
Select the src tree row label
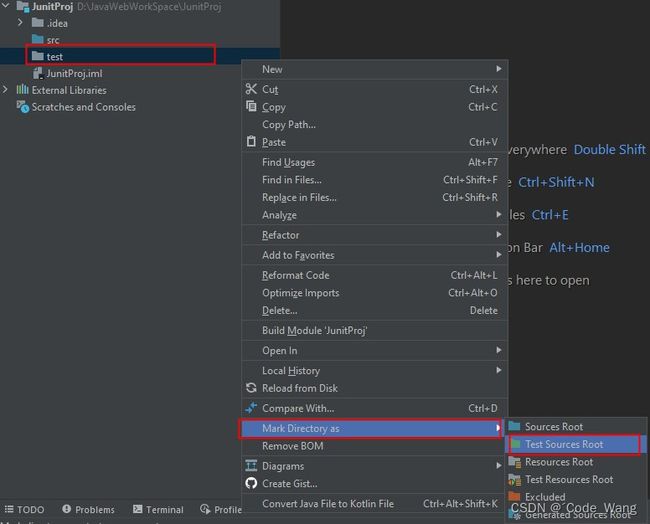(x=53, y=40)
